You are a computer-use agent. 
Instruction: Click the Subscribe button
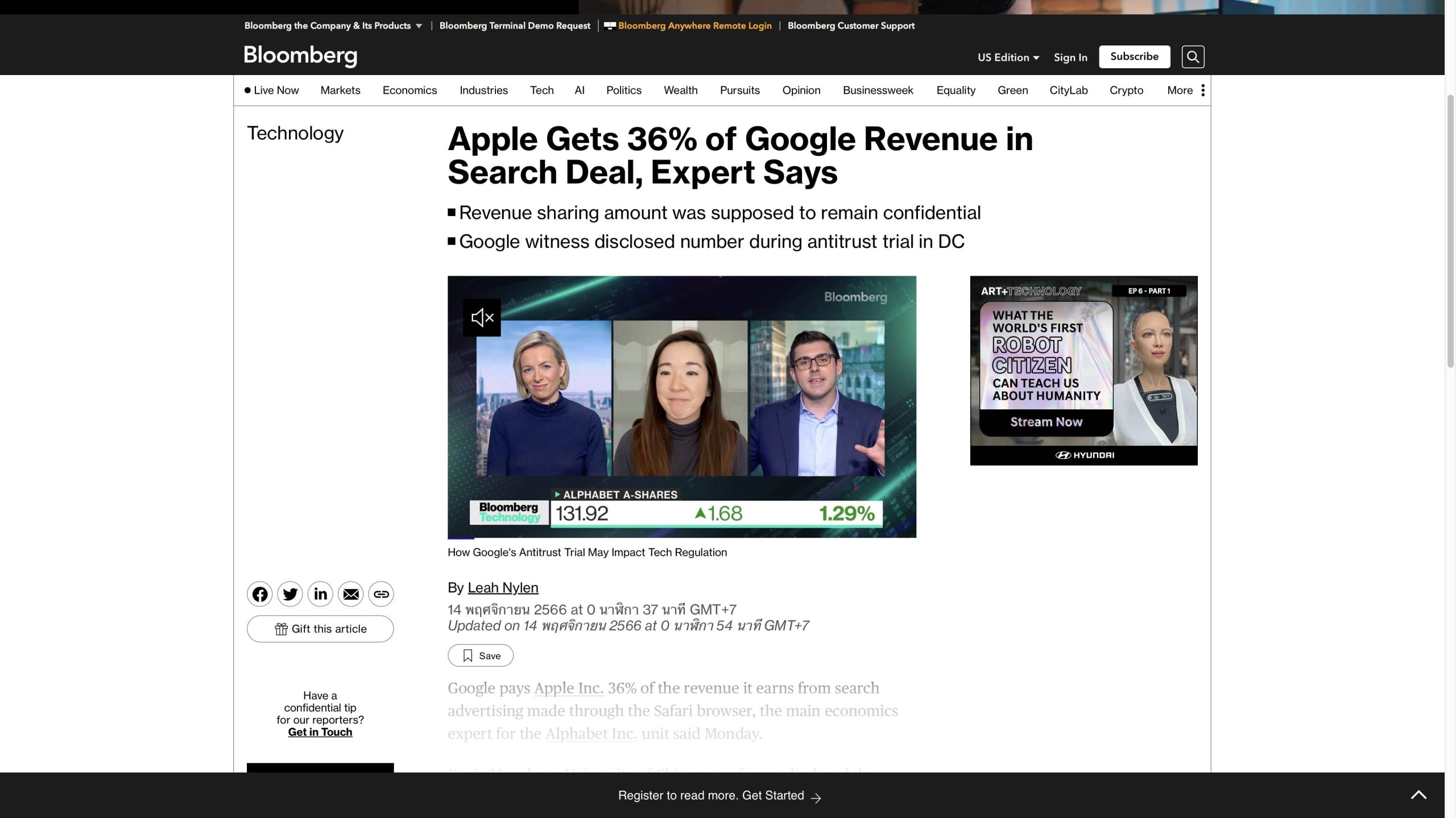click(x=1134, y=56)
